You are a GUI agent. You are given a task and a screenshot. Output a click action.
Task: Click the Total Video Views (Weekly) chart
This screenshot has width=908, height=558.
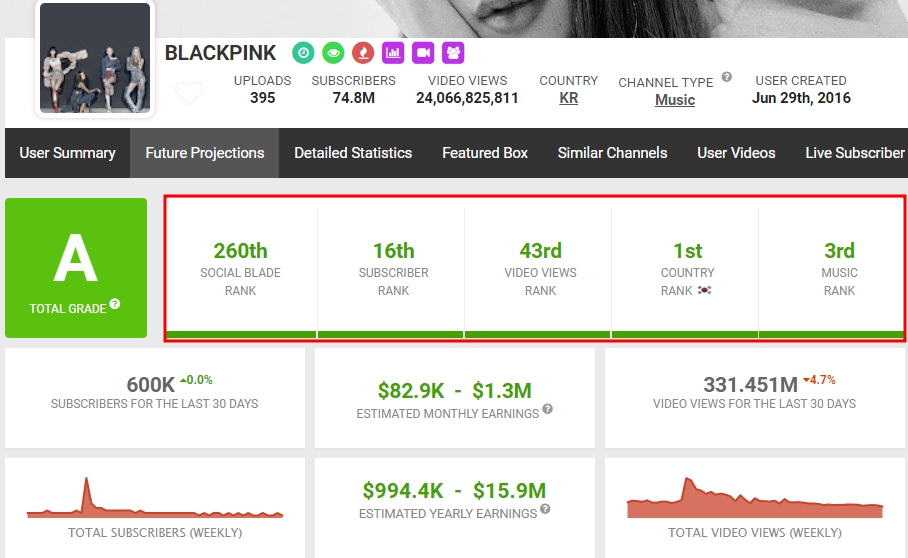click(755, 497)
